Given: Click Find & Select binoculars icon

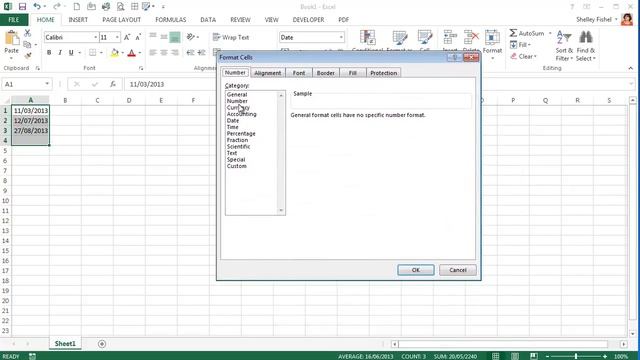Looking at the screenshot, I should (x=586, y=38).
